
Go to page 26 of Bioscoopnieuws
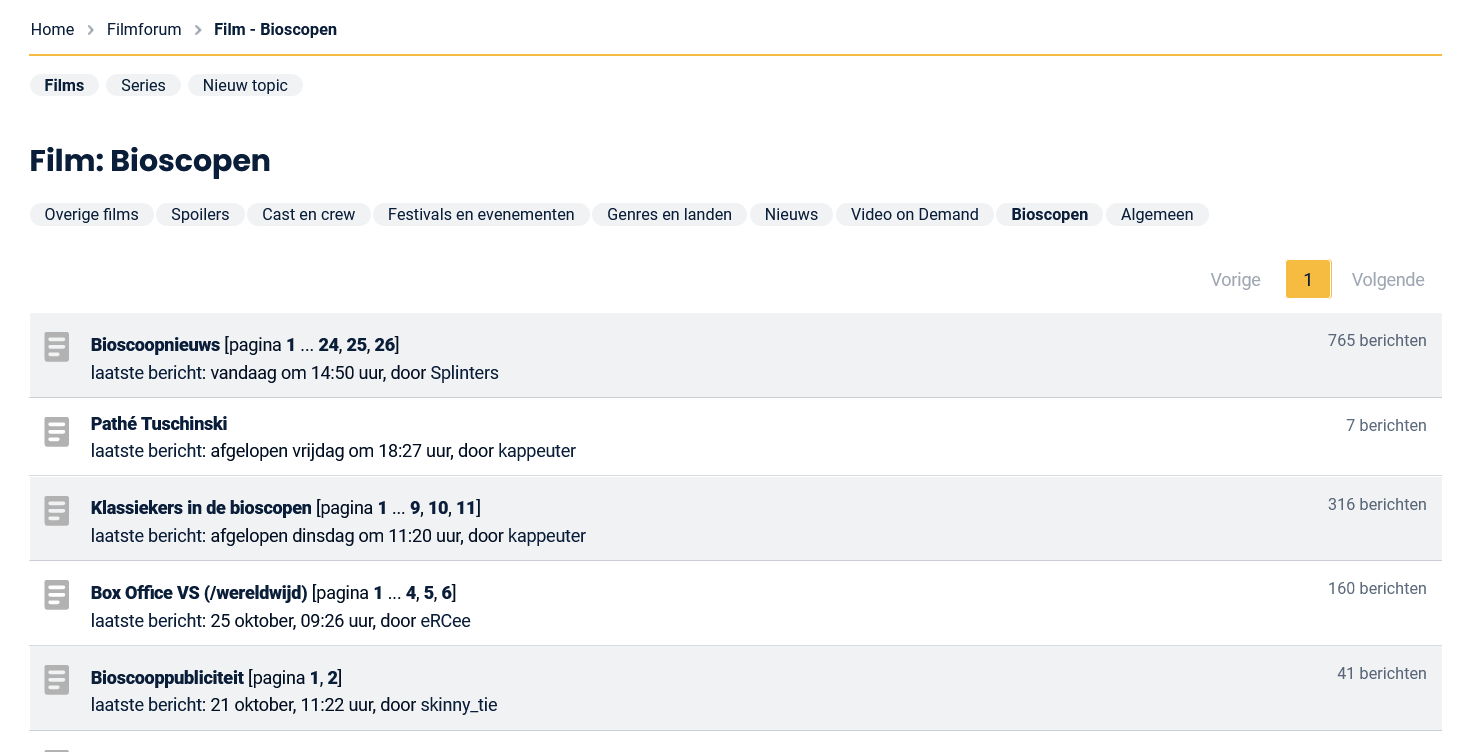(384, 345)
